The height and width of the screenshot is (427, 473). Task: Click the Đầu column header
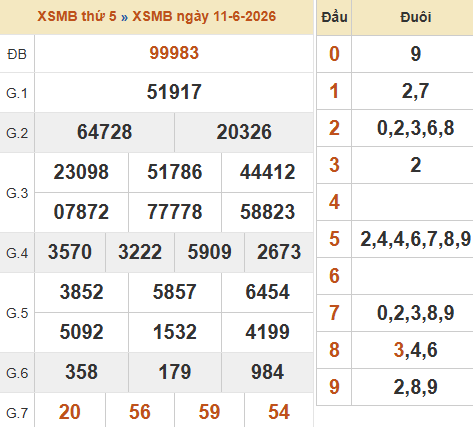coord(334,17)
